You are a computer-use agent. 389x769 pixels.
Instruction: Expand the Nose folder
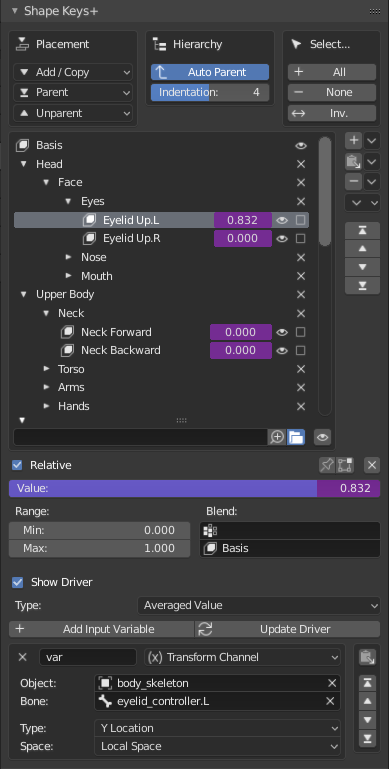click(x=69, y=257)
